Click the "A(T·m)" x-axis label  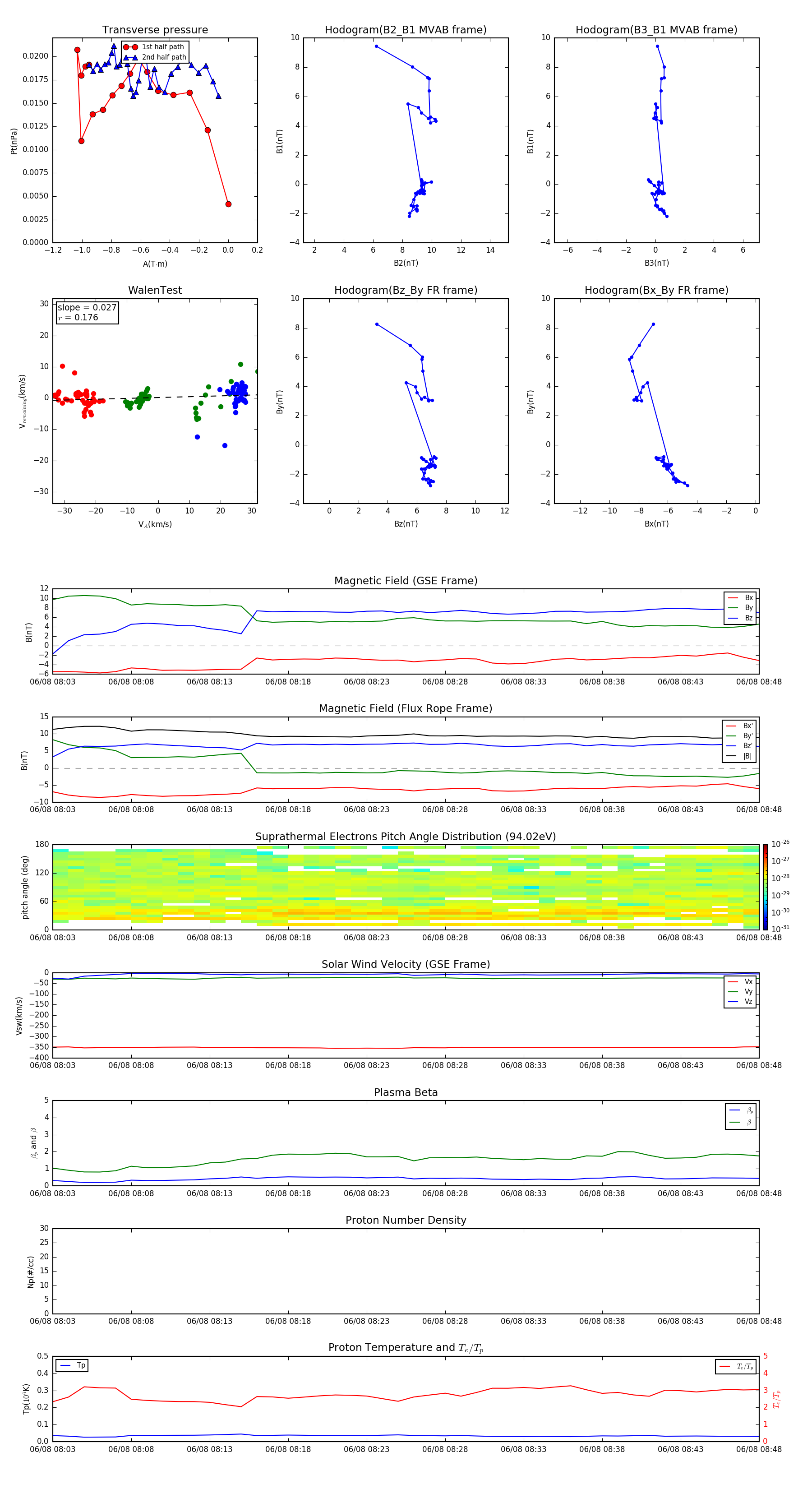click(x=155, y=264)
